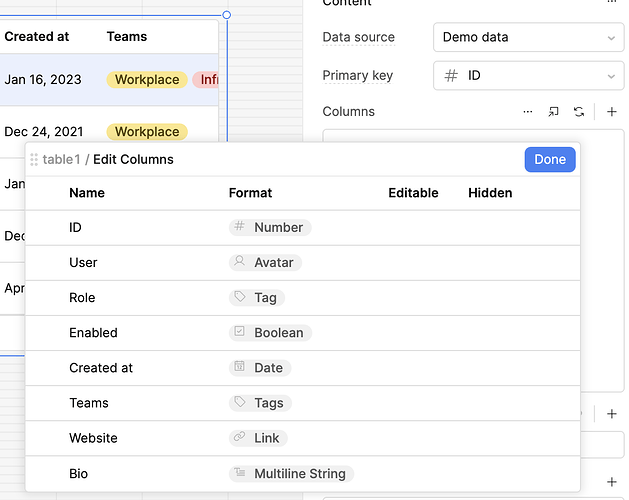Click the Workplace tag in Jan 16 row
629x500 pixels.
point(147,79)
